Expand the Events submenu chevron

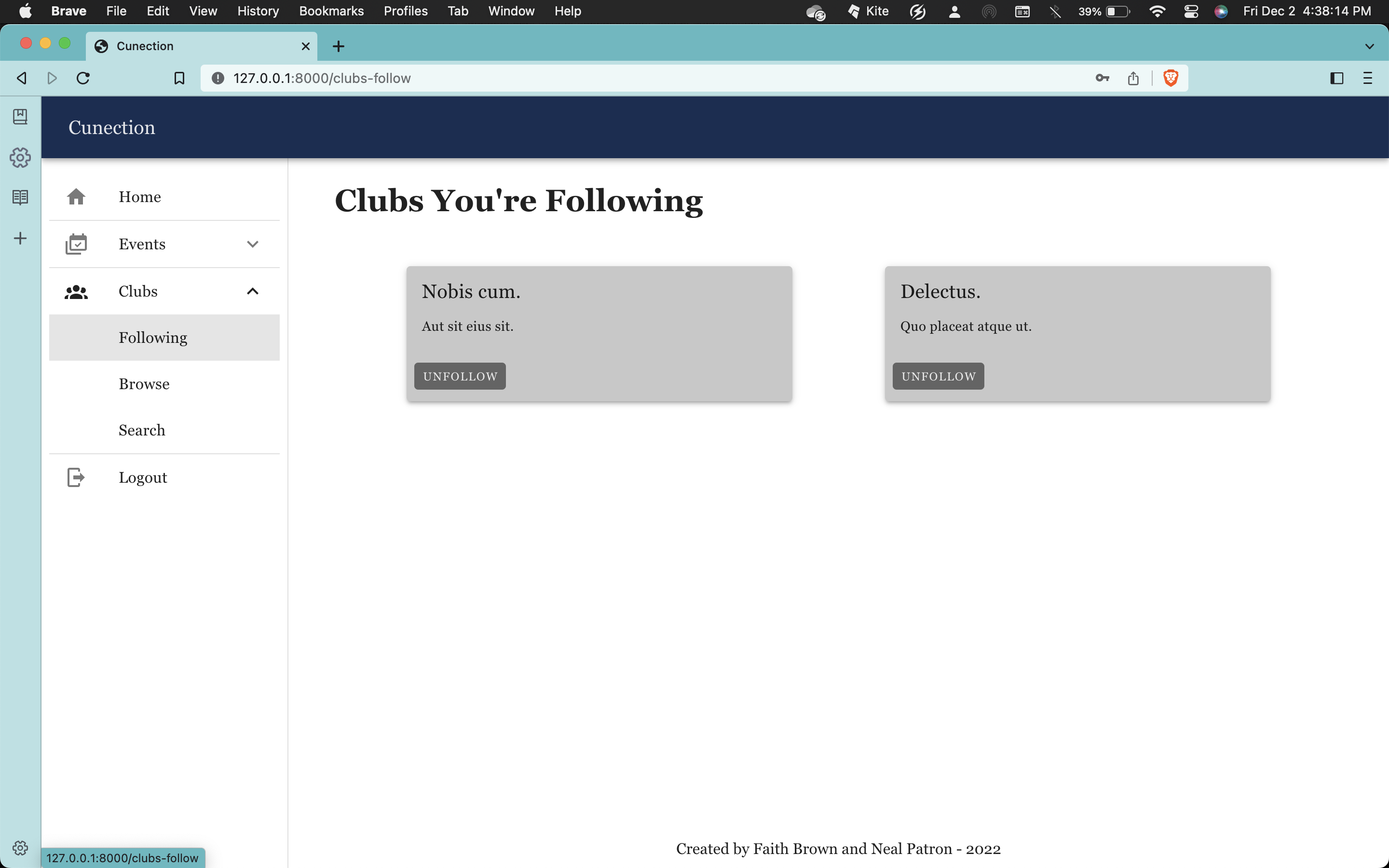click(253, 244)
